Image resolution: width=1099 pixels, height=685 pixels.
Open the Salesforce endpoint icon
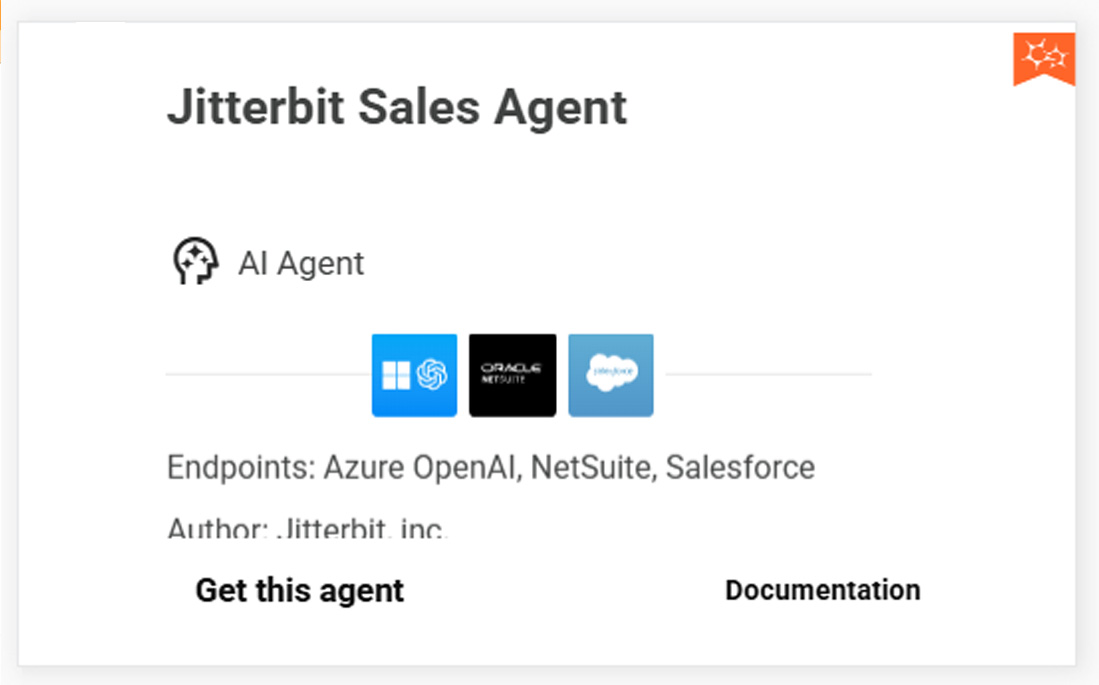point(610,375)
